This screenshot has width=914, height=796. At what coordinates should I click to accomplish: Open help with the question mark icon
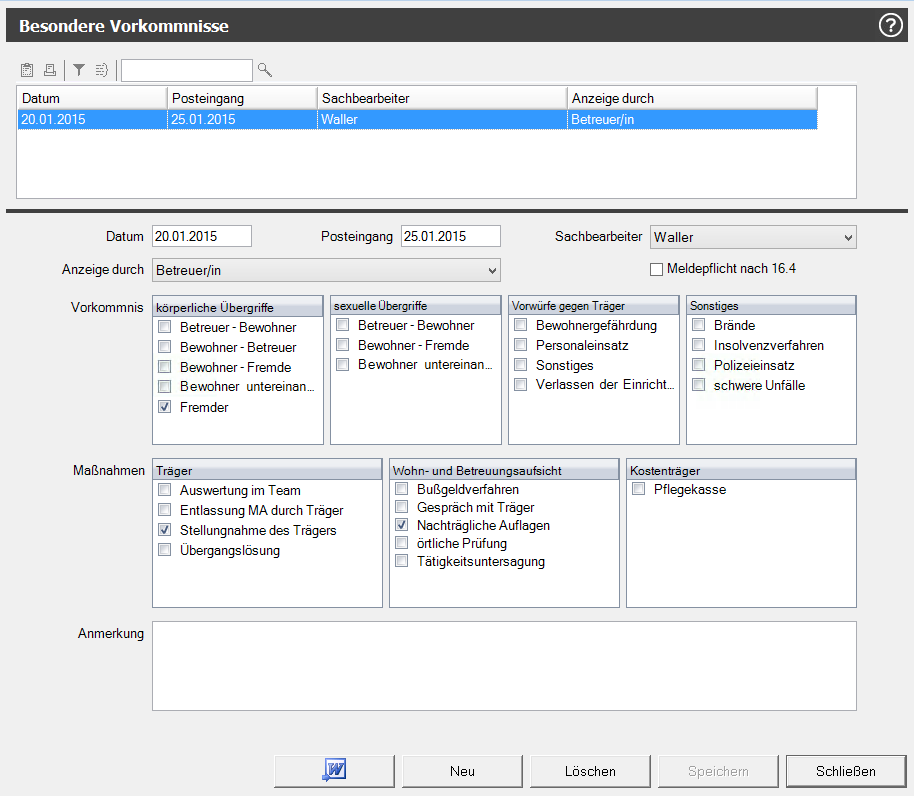coord(890,26)
